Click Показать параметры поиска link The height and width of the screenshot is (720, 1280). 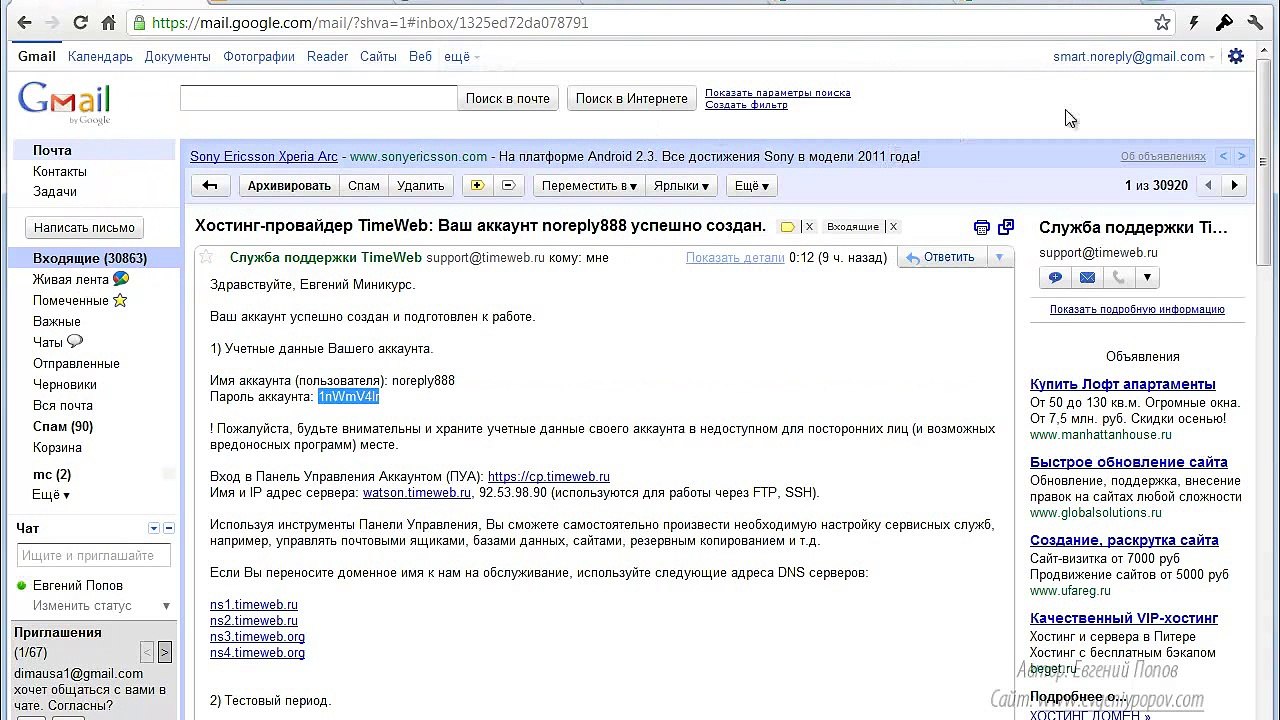778,92
